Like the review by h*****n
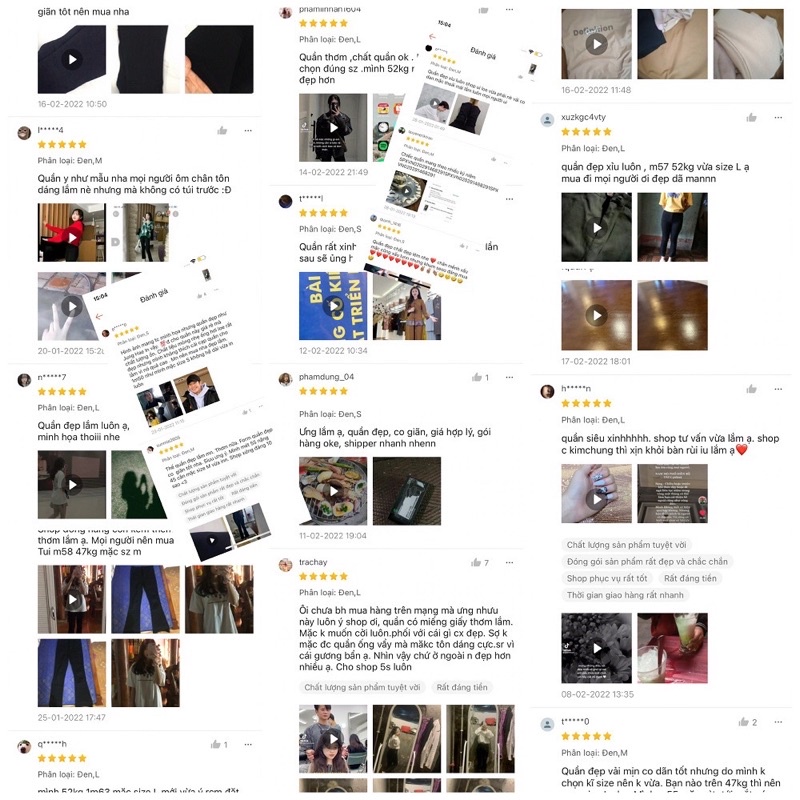This screenshot has height=800, width=800. coord(751,389)
